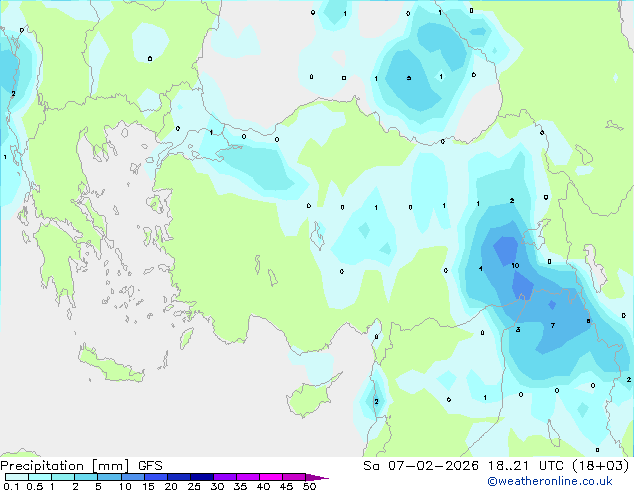Click the 45–50 mm legend swatch

pos(294,477)
